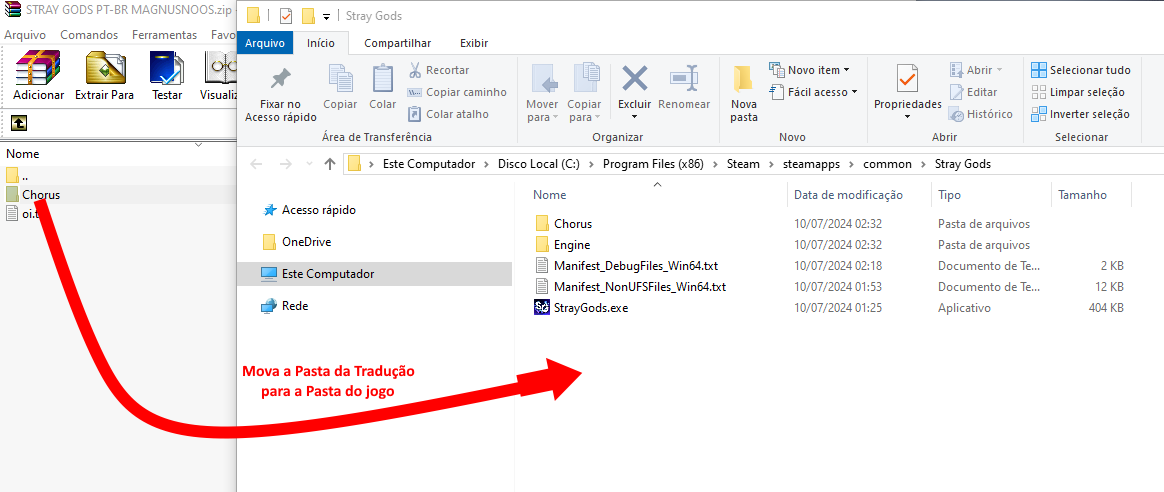Expand the Propriedades dropdown arrow
The image size is (1164, 492).
point(907,117)
